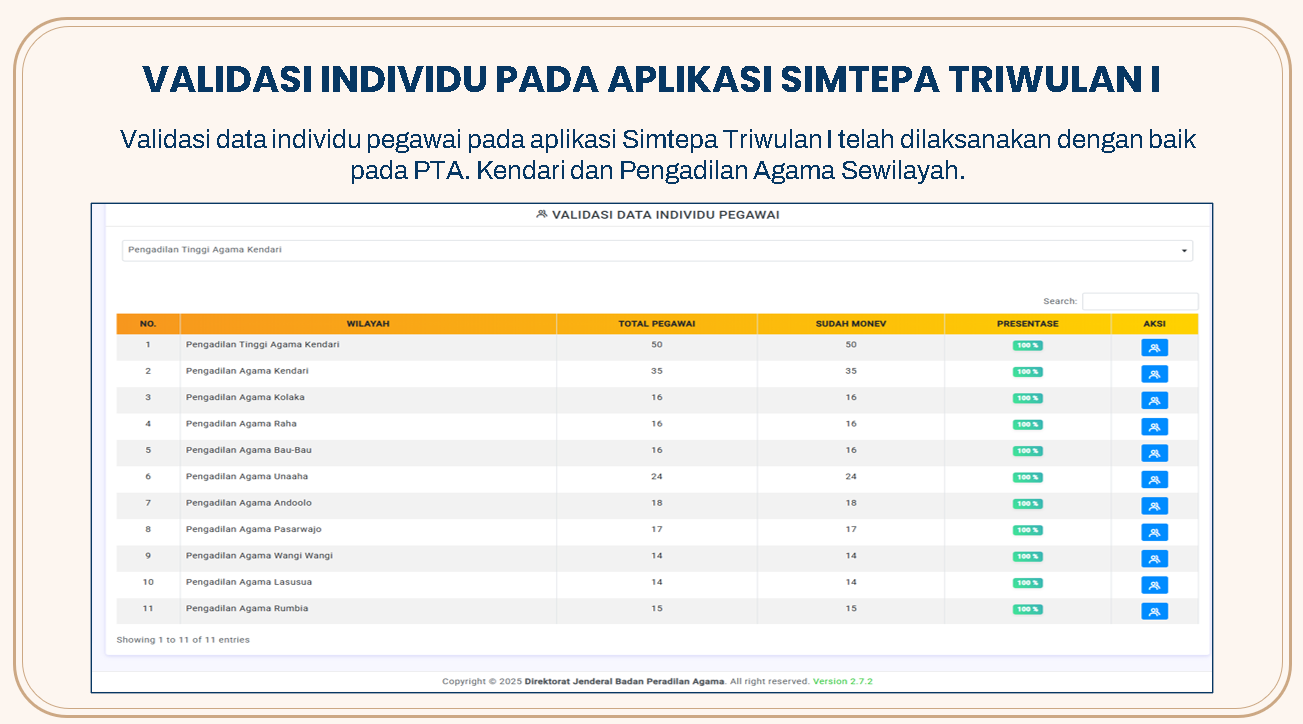Click row text Pengadilan Agama Bau-Bau
This screenshot has height=724, width=1303.
coord(248,450)
